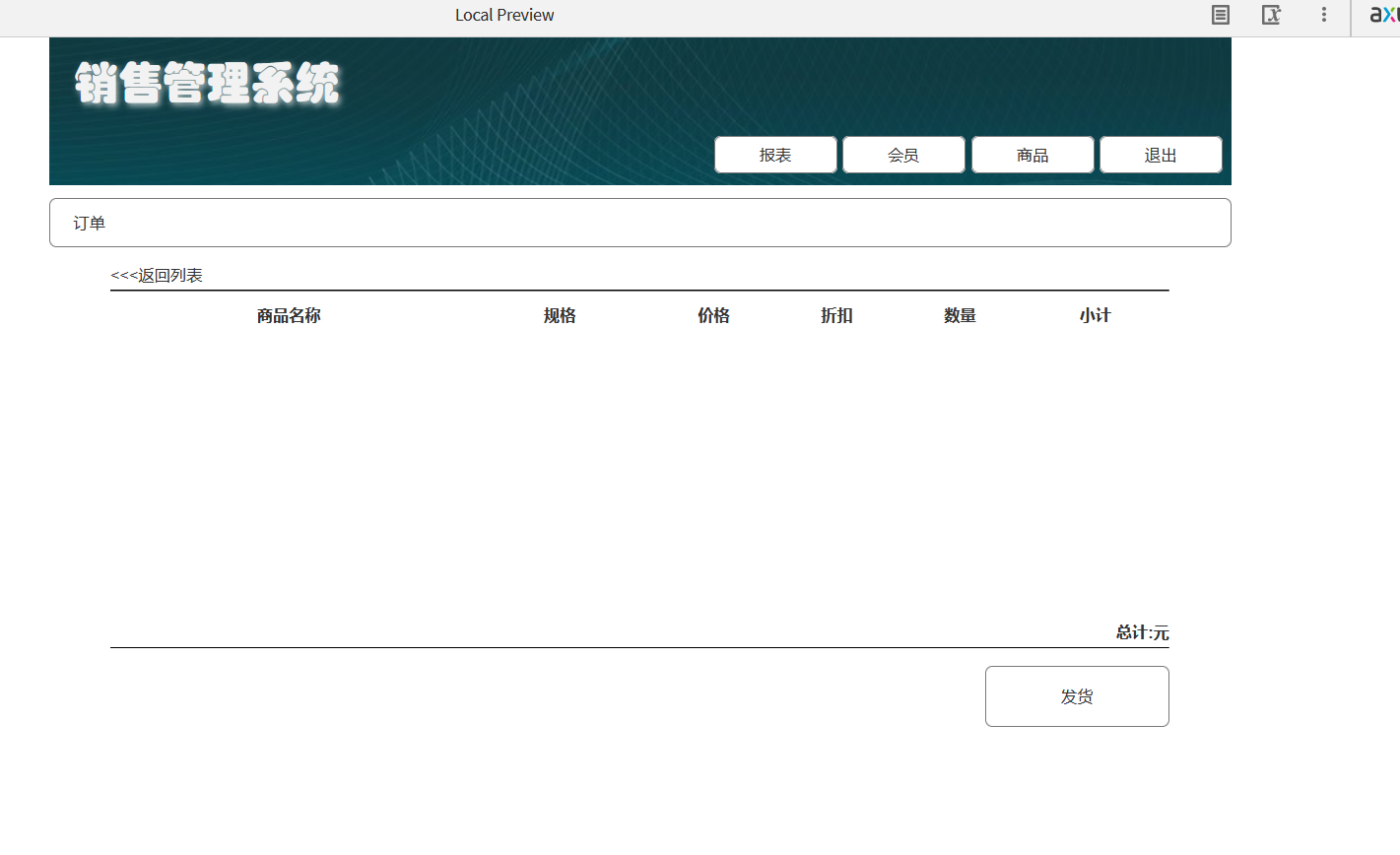1400x855 pixels.
Task: Click the 销售管理系统 banner title
Action: [208, 83]
